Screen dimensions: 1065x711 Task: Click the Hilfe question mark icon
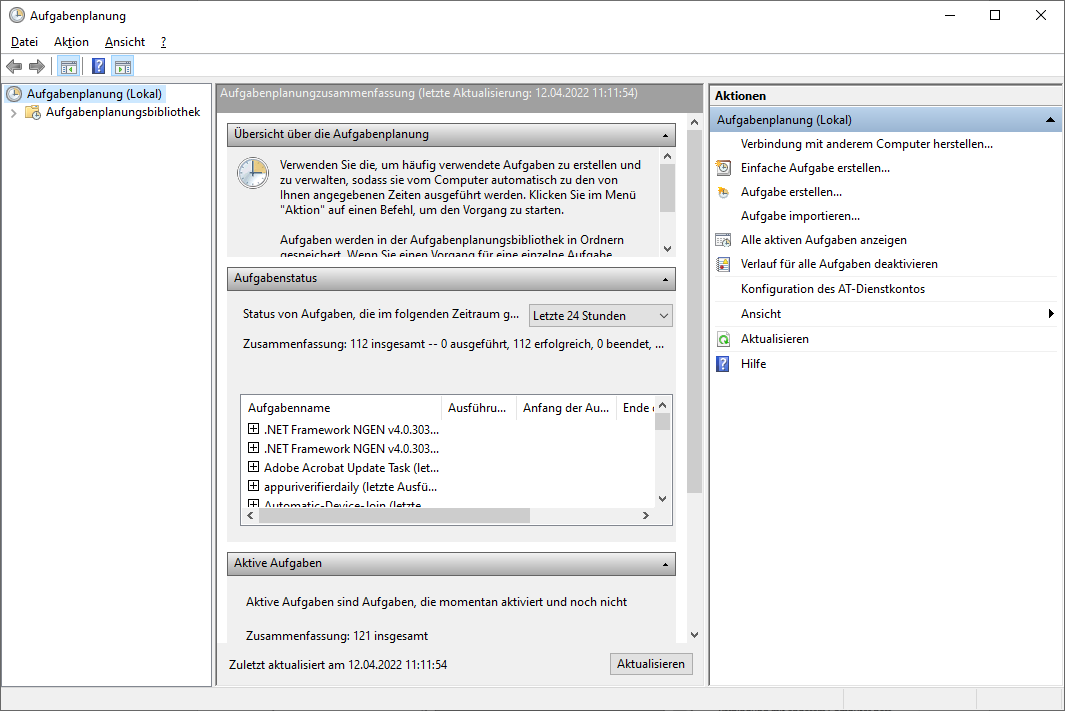point(723,364)
